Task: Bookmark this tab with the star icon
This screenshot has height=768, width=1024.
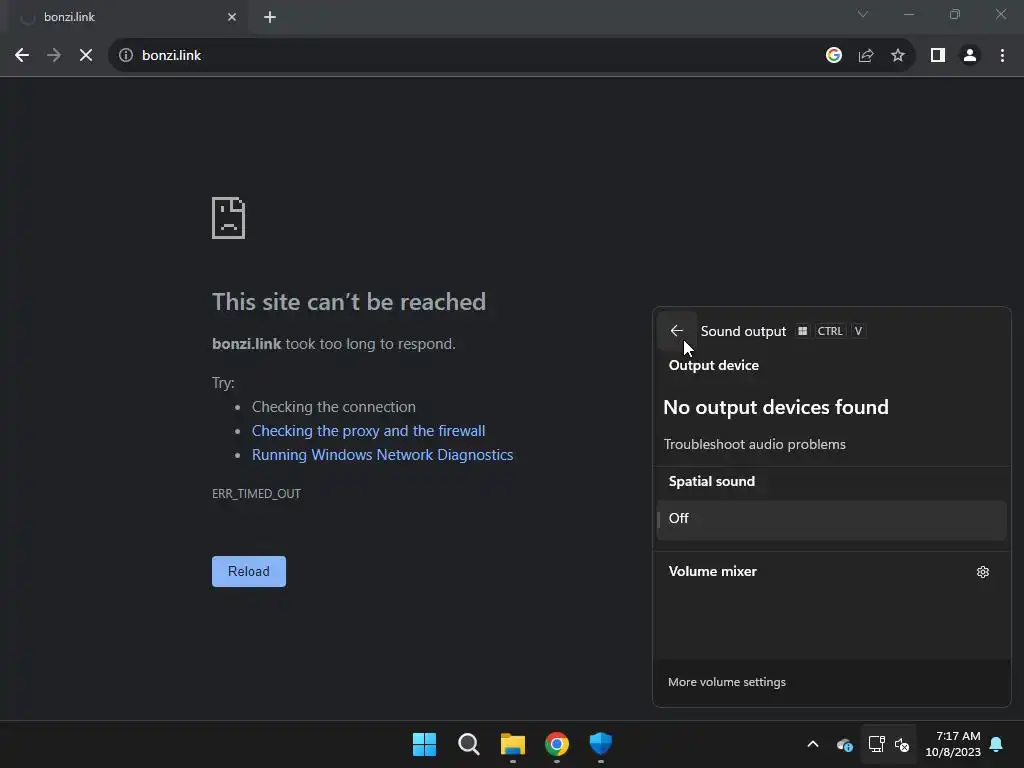Action: pyautogui.click(x=898, y=56)
